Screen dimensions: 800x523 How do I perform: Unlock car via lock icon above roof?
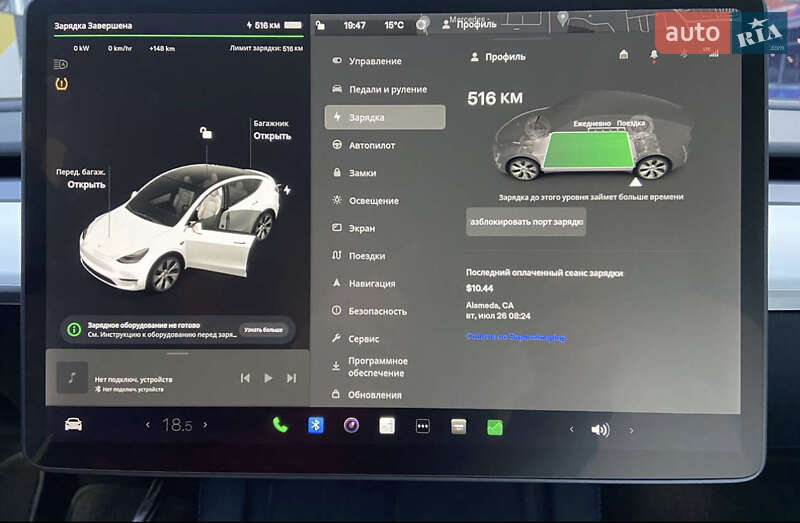(x=206, y=132)
